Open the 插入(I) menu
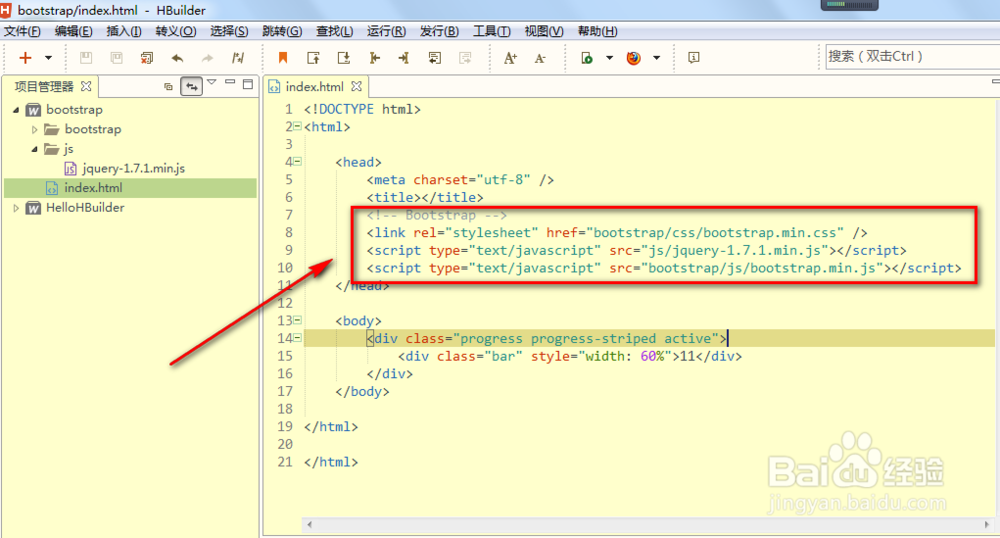The image size is (1000, 538). pos(124,31)
